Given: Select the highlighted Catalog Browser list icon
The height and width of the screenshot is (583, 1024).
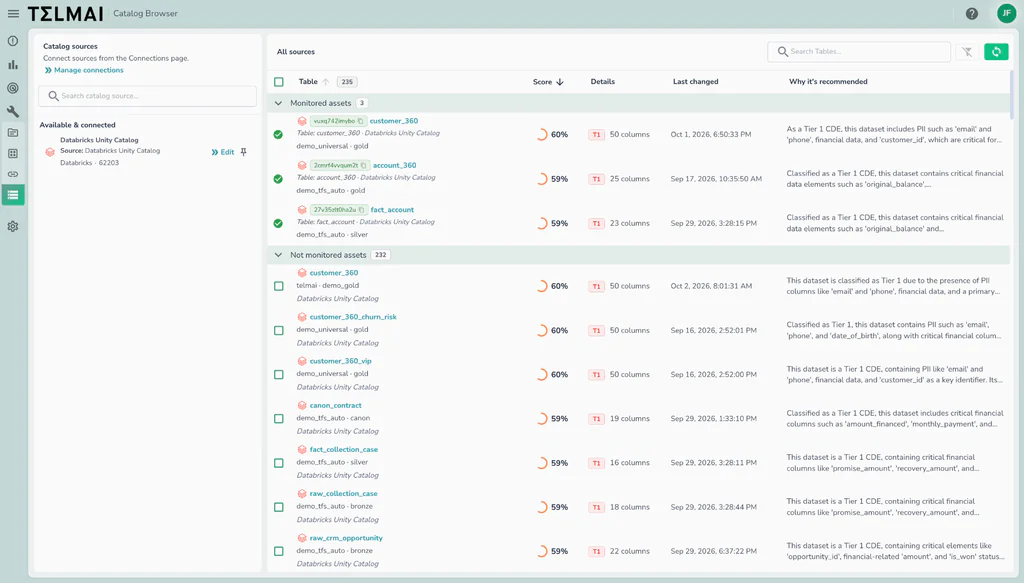Looking at the screenshot, I should pos(13,195).
